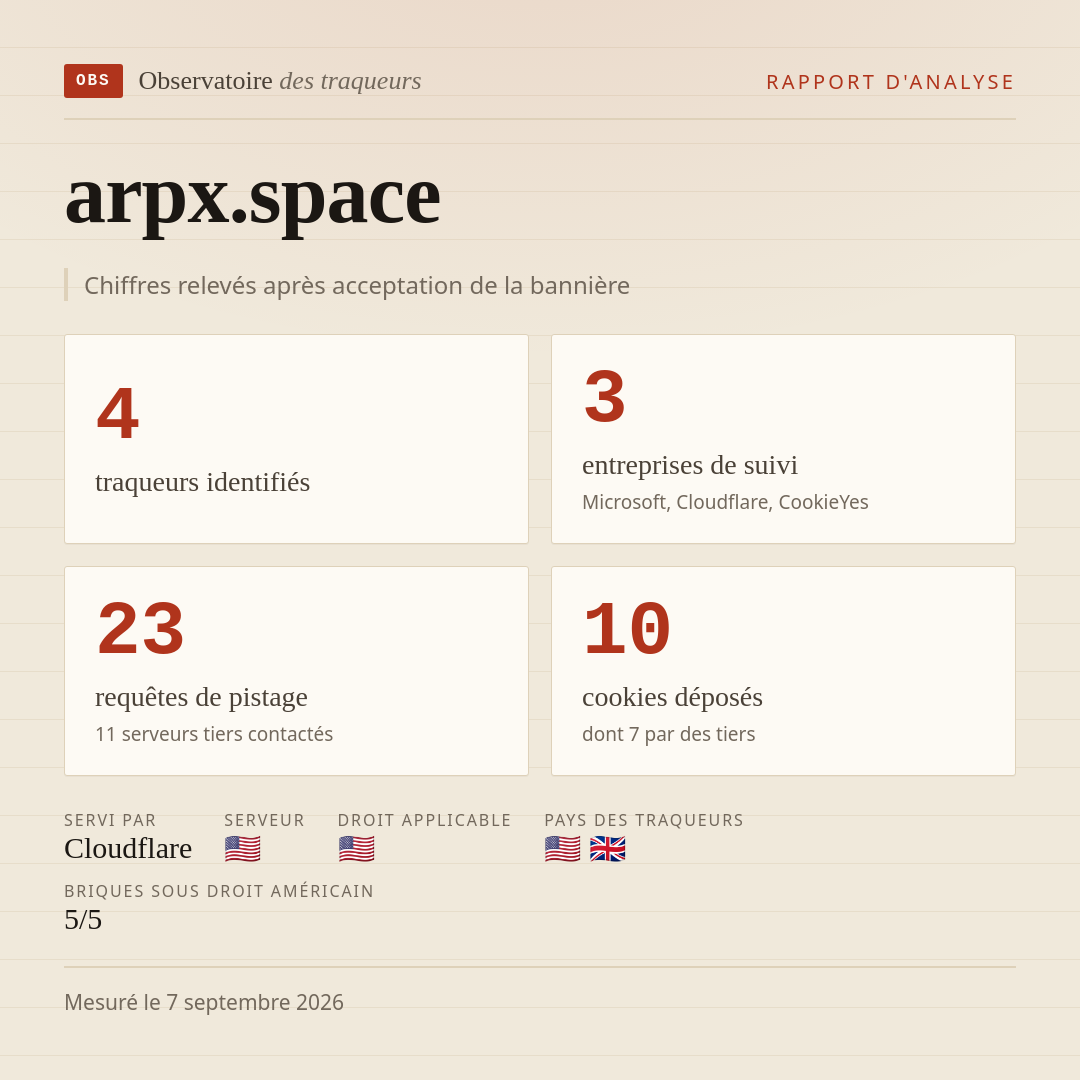Click the 'requêtes de pistage' label

[x=201, y=697]
